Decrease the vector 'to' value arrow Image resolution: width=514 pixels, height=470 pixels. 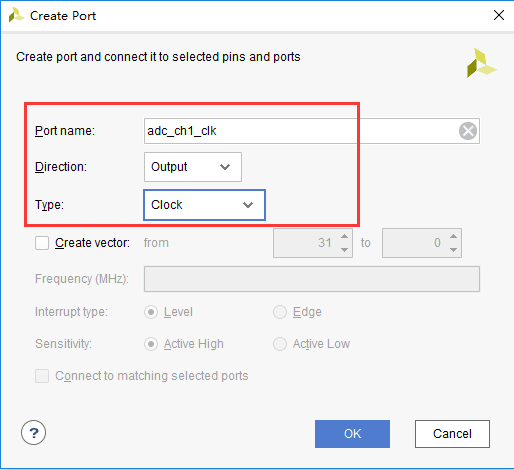[x=453, y=249]
